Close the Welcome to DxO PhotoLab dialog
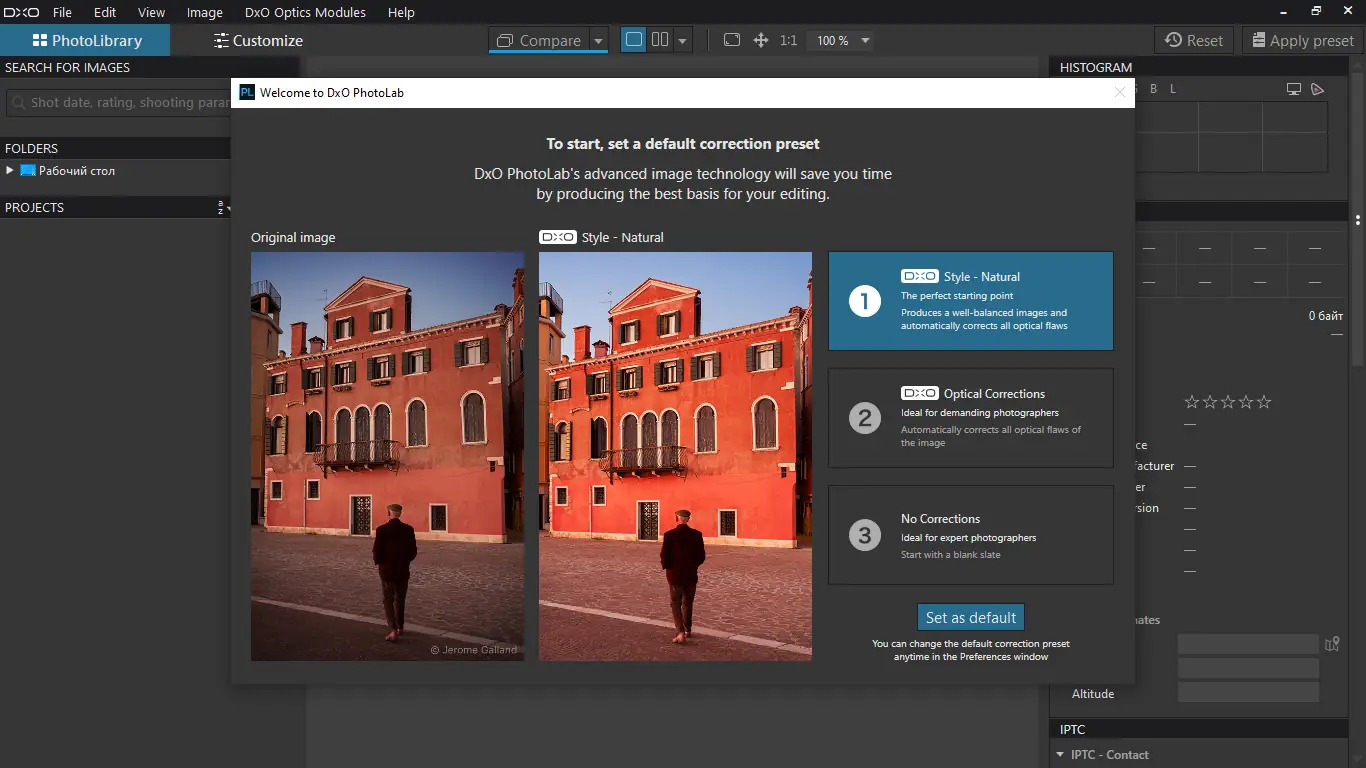1366x768 pixels. click(x=1120, y=93)
